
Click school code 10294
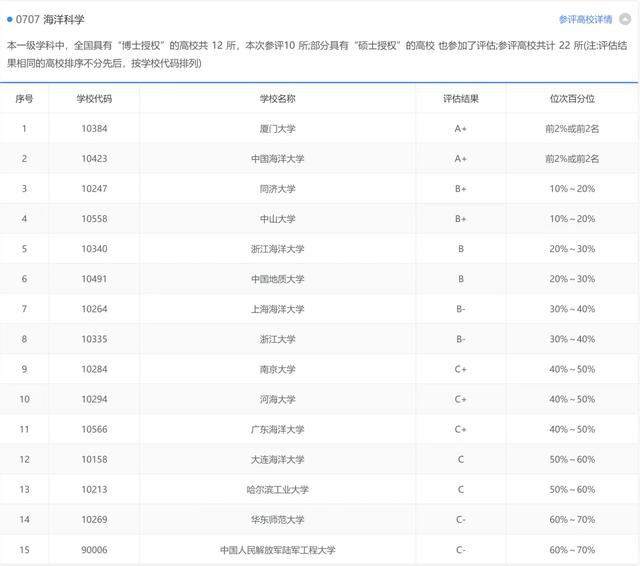point(94,399)
